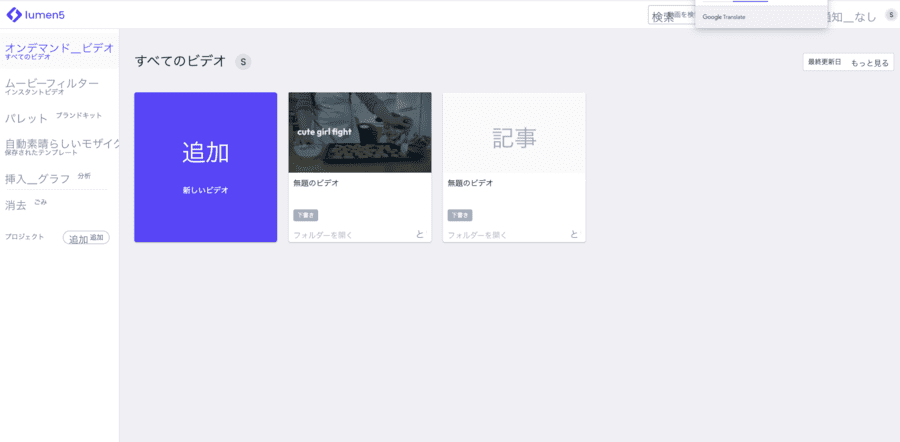Expand the 最終更新日 sort dropdown

[x=848, y=62]
